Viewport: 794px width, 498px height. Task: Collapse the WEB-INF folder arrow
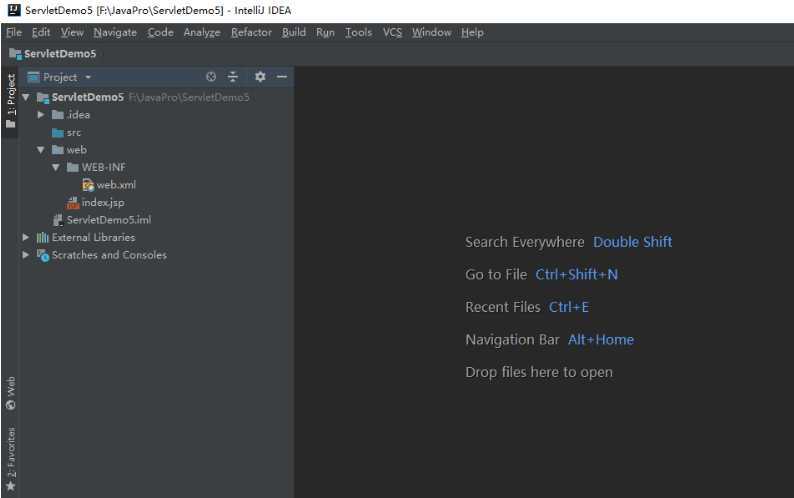(56, 167)
